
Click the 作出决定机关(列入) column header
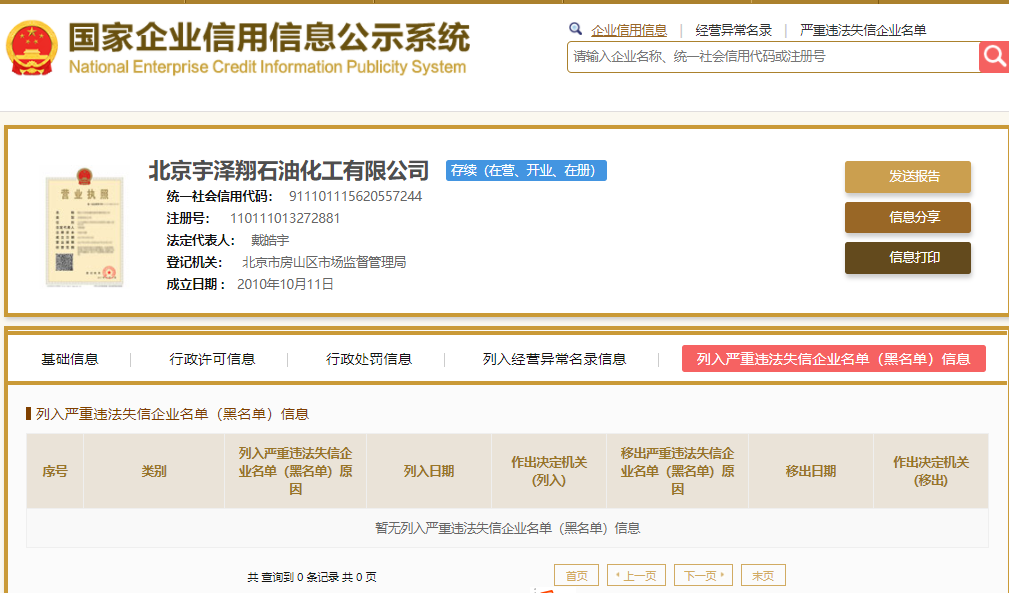pyautogui.click(x=549, y=471)
